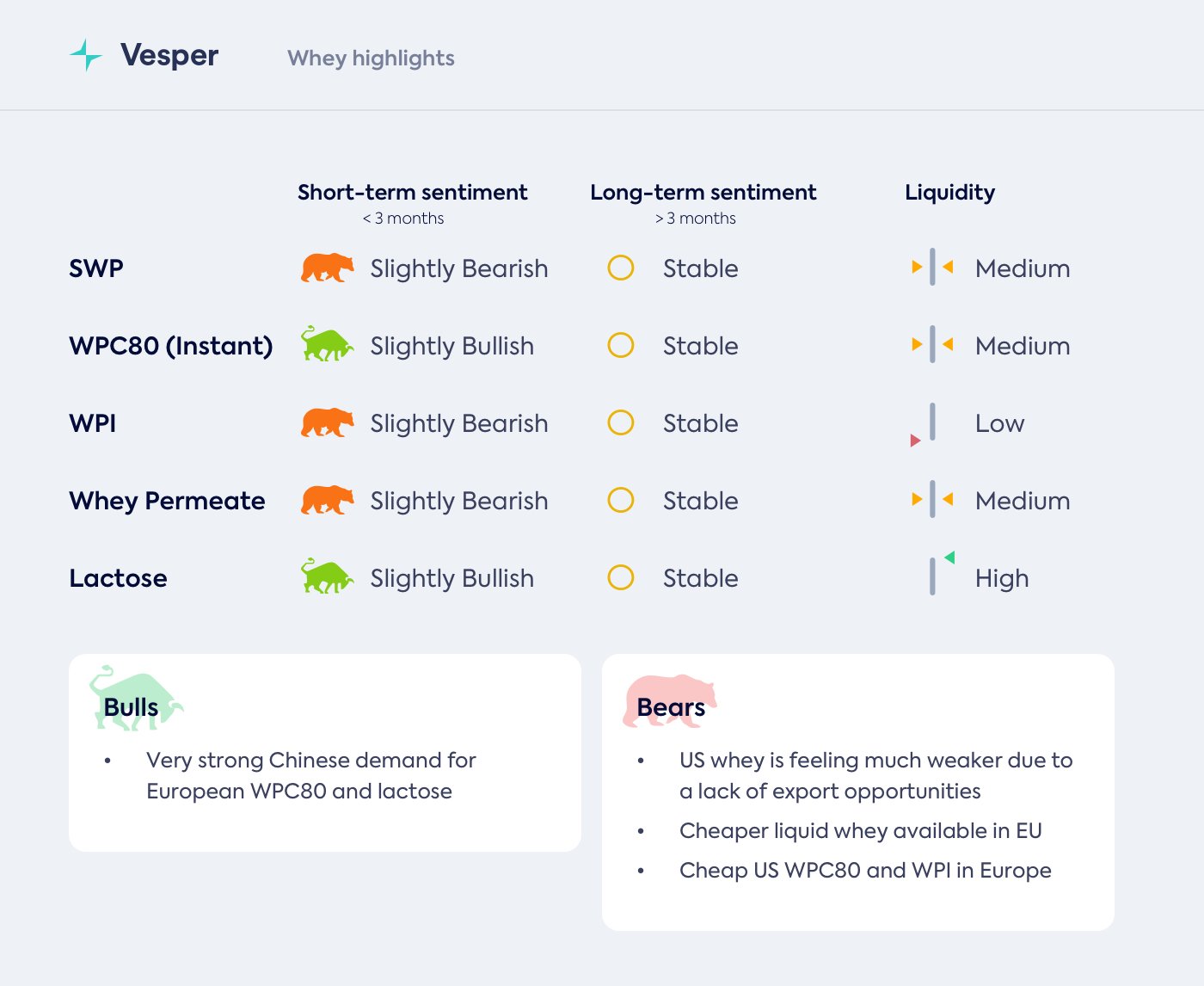Screen dimensions: 1204x986
Task: Click the Long-term sentiment column header
Action: (x=703, y=193)
